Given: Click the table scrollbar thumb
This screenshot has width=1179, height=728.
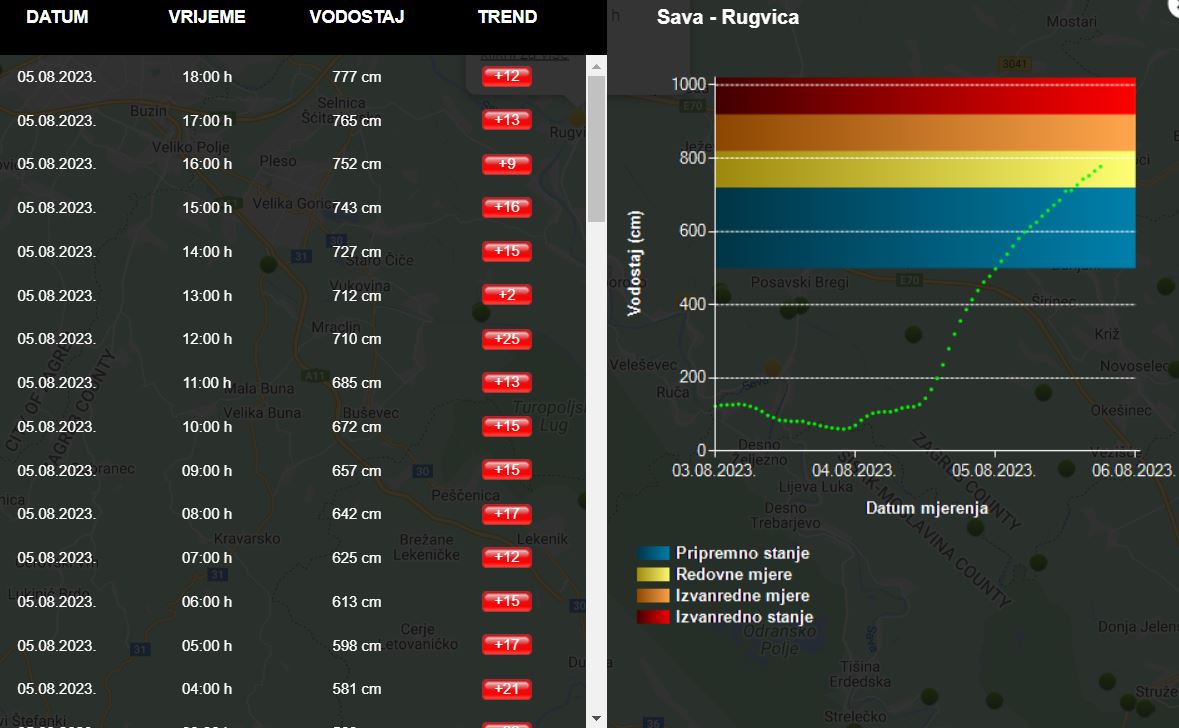Looking at the screenshot, I should pos(596,149).
